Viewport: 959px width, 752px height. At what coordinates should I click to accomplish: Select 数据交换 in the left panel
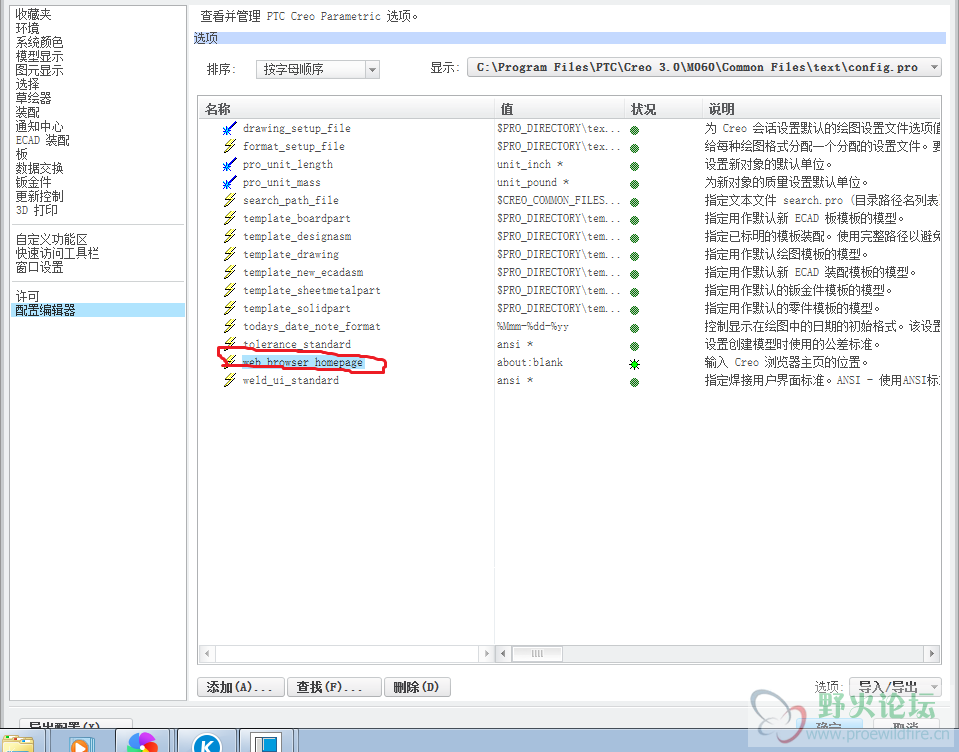(x=40, y=168)
